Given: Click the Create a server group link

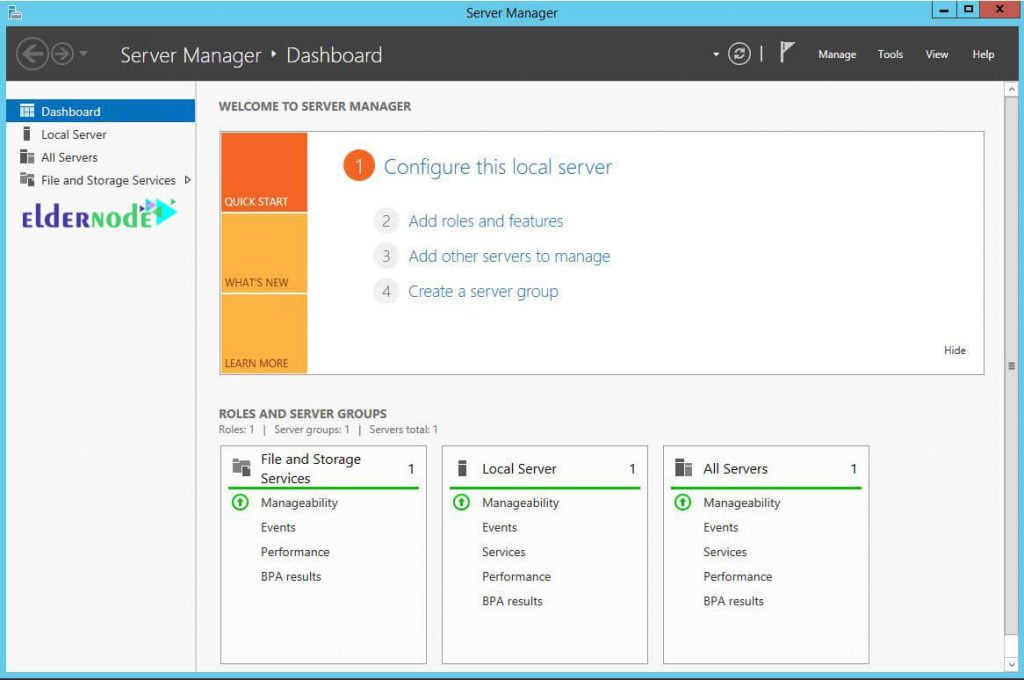Looking at the screenshot, I should (483, 291).
